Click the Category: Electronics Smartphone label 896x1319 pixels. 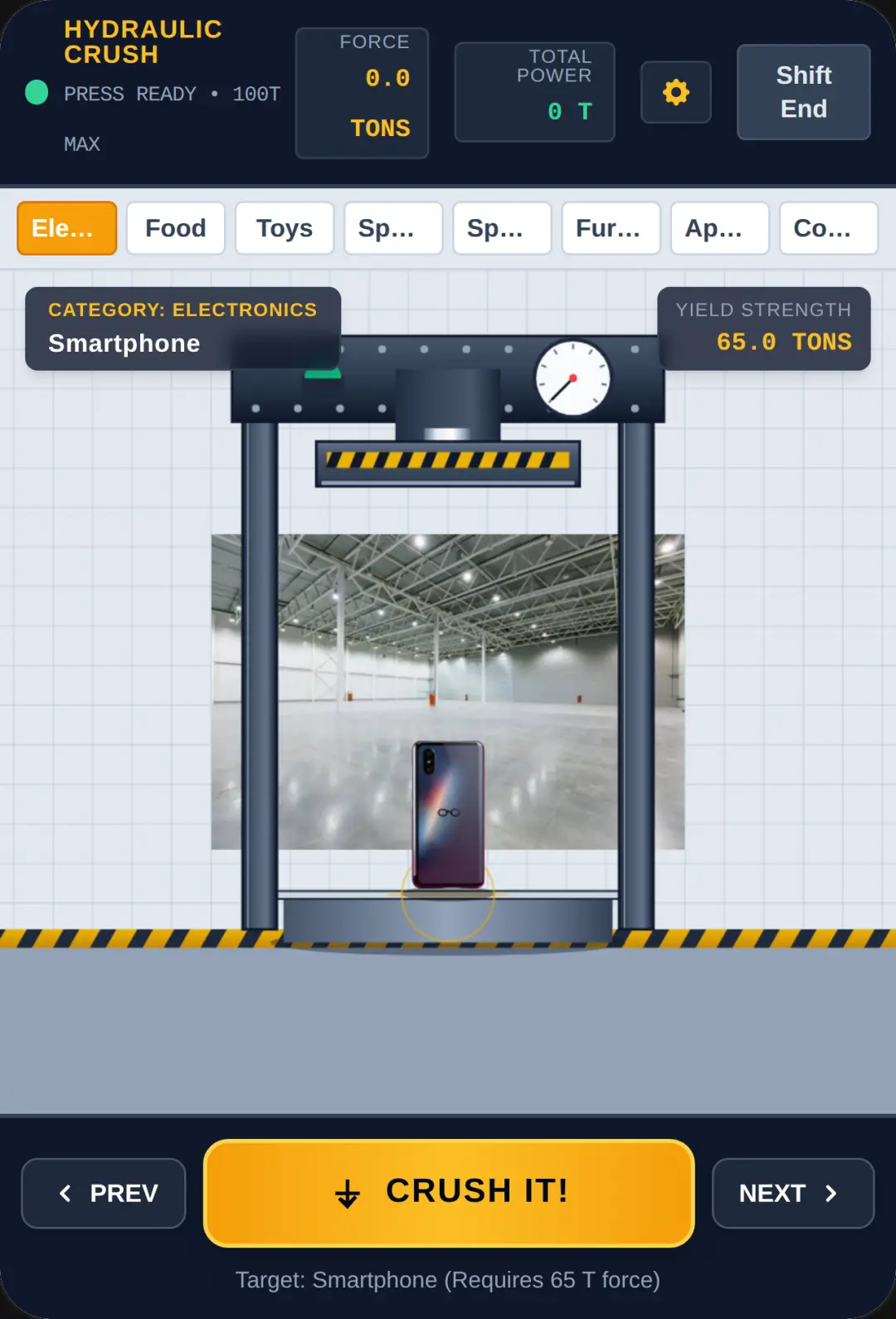(x=183, y=329)
